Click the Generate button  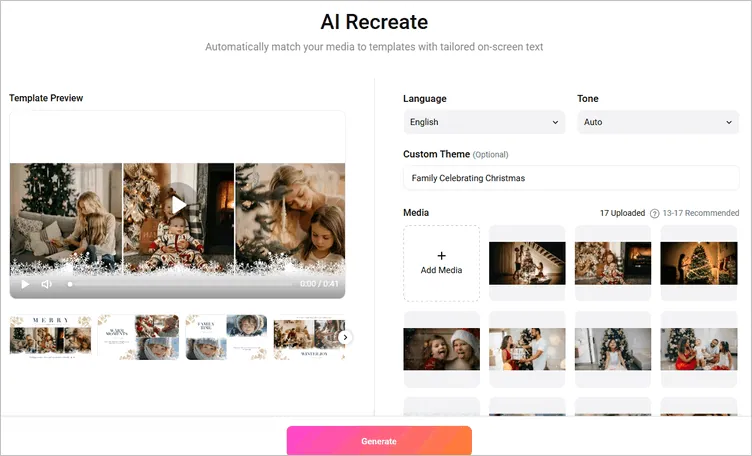pos(379,441)
